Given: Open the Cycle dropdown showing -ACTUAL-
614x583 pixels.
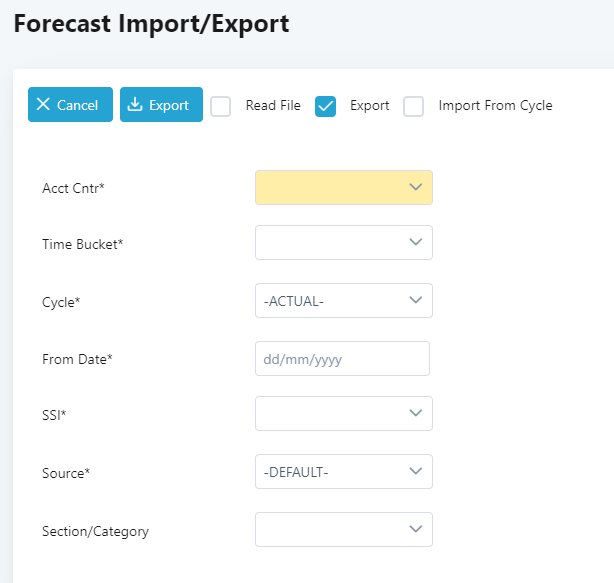Looking at the screenshot, I should point(343,301).
